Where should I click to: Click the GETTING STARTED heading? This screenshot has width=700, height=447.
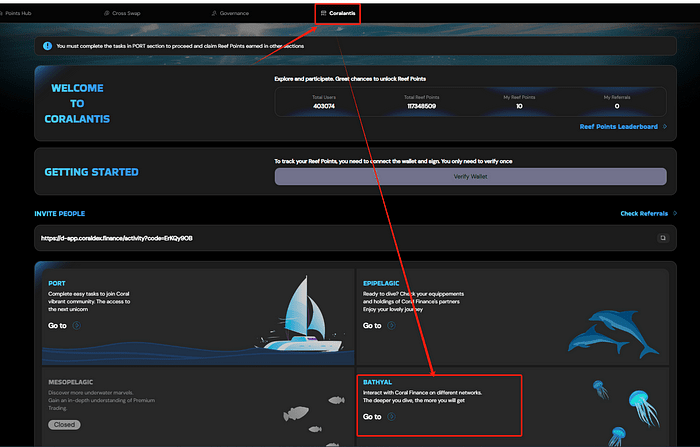[92, 172]
